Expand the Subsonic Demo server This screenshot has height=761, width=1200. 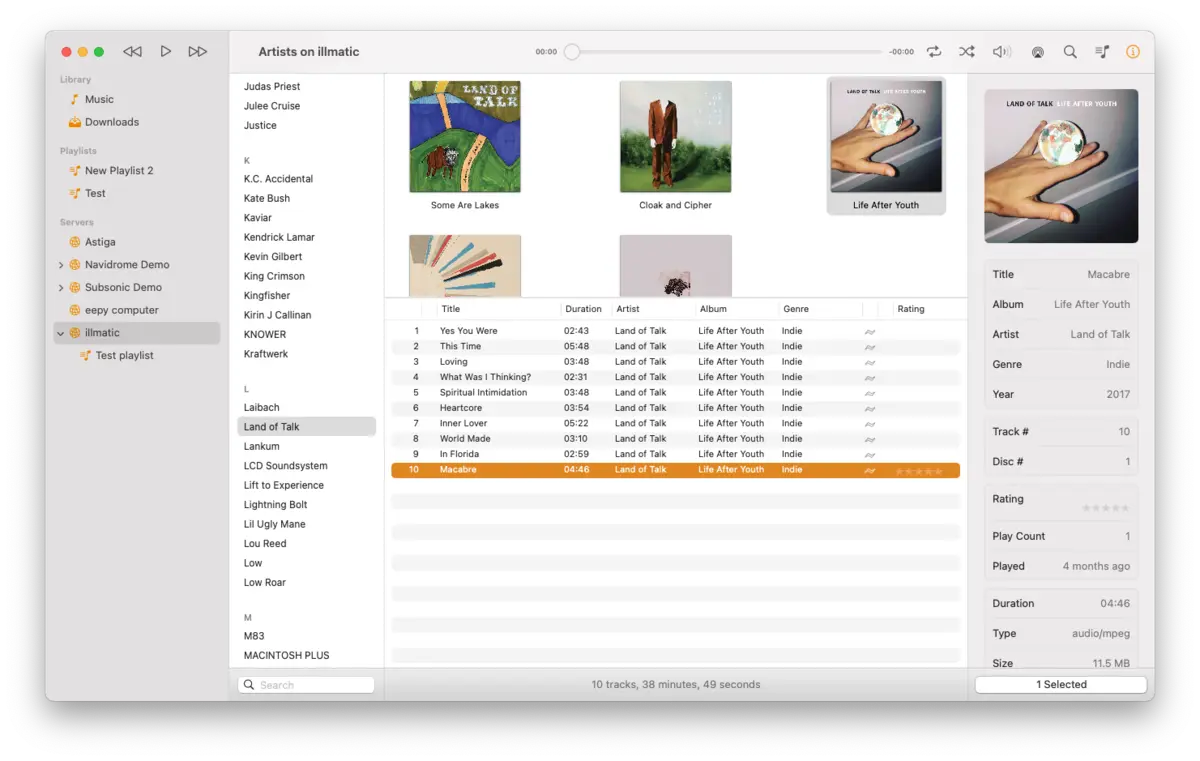[x=61, y=288]
